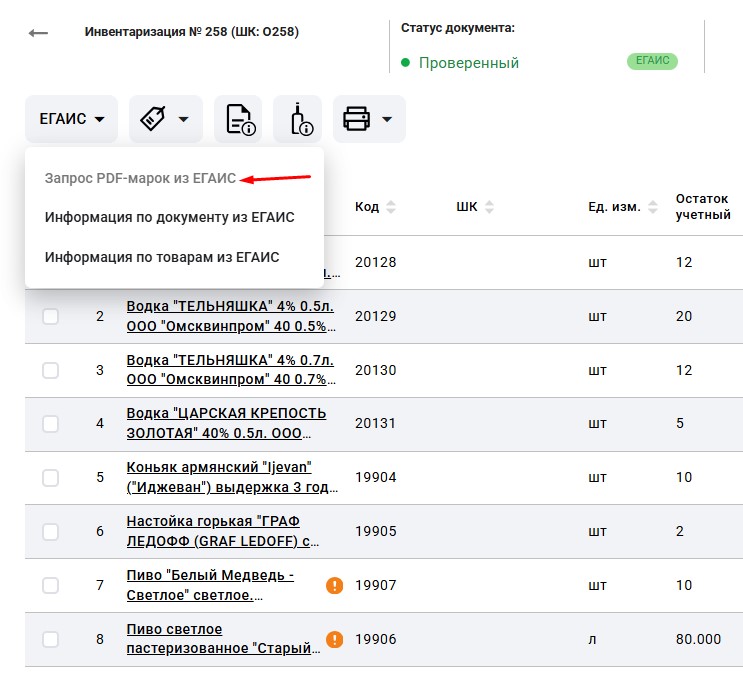Tick checkbox for row 2 Водка ТЕЛЬНЯШКА 0.5л
The height and width of the screenshot is (674, 743).
point(50,316)
